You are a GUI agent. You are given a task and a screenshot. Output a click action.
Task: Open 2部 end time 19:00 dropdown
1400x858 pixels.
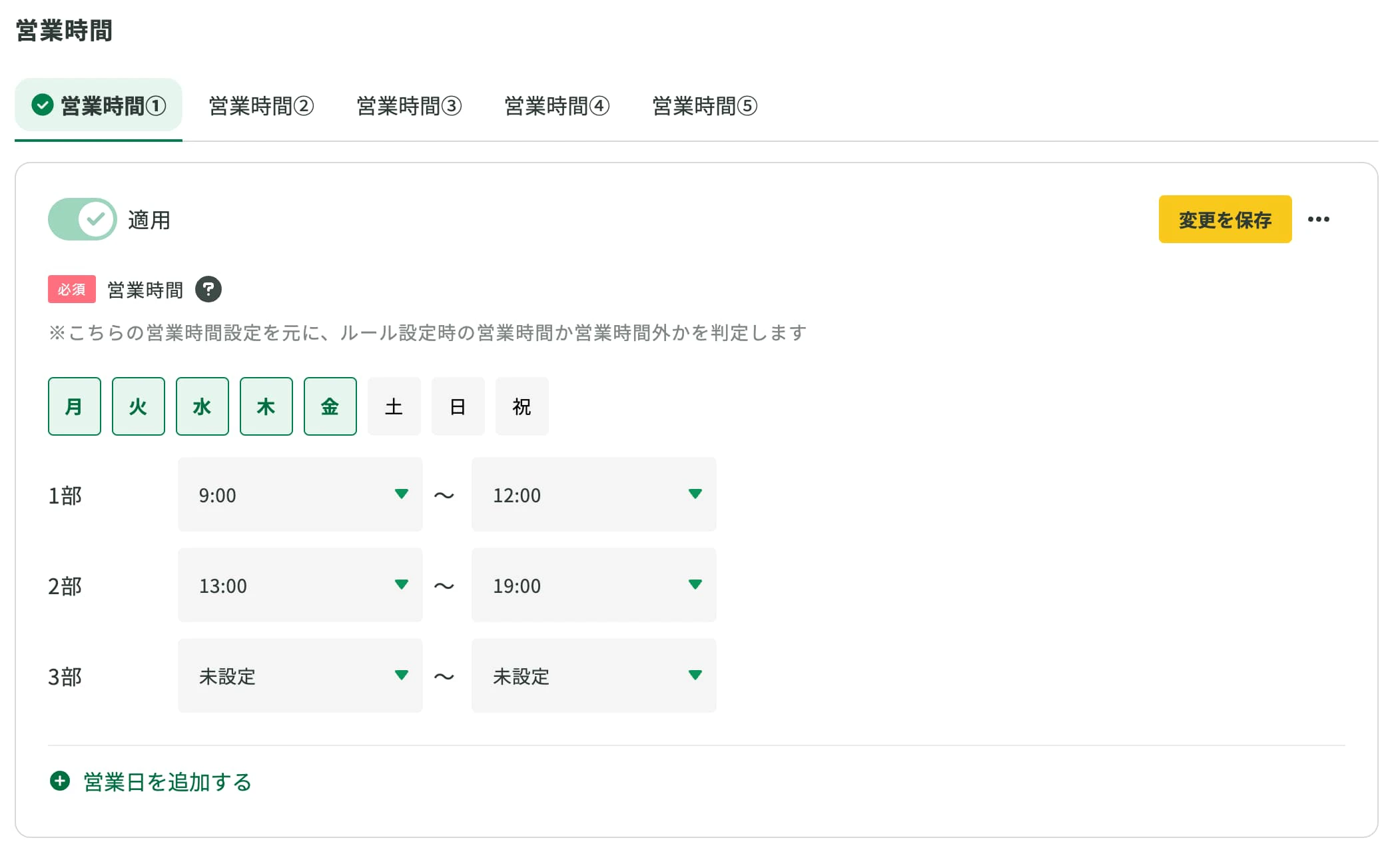click(593, 585)
